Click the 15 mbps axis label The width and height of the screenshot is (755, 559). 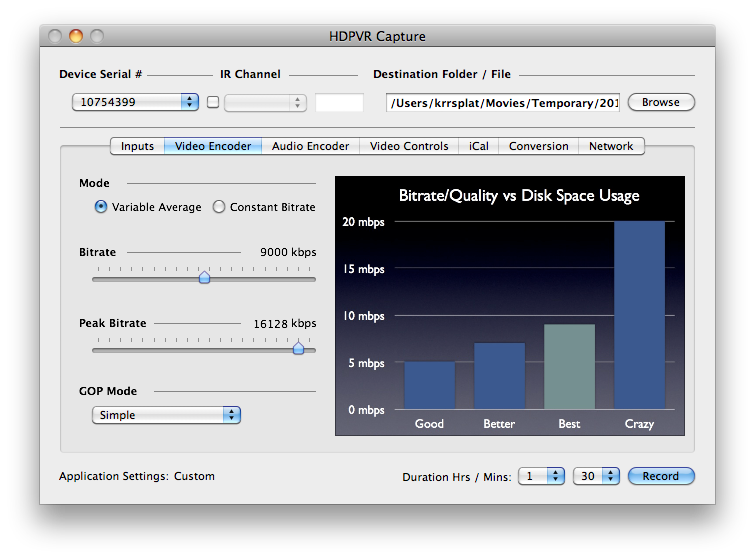pos(364,269)
